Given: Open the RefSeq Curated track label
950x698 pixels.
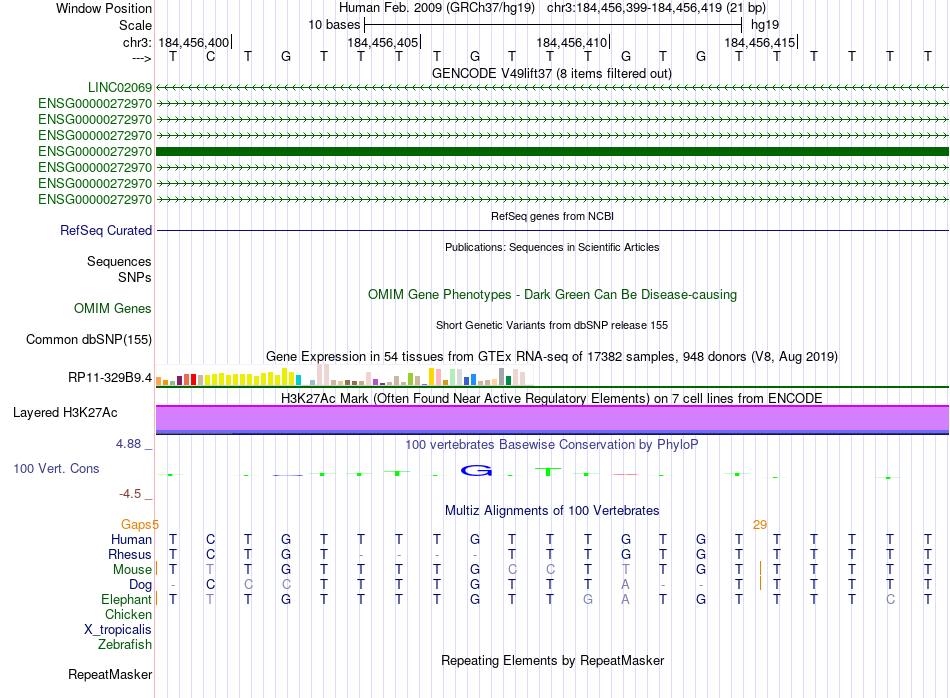Looking at the screenshot, I should pyautogui.click(x=106, y=230).
